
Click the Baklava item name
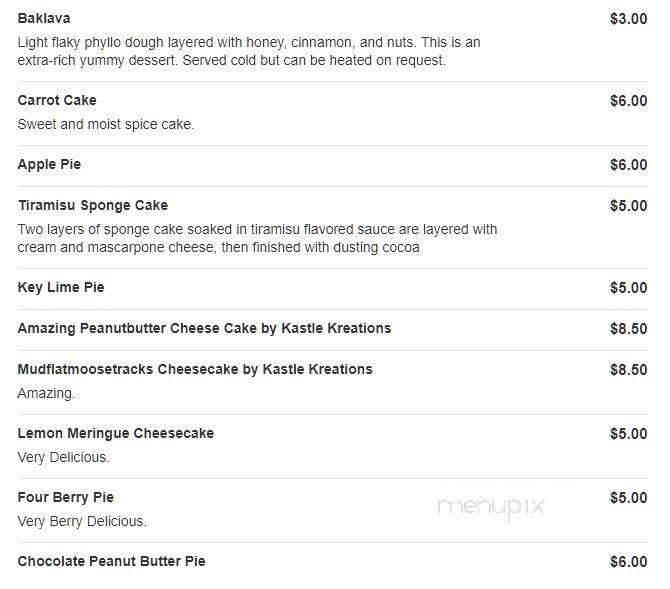[44, 19]
